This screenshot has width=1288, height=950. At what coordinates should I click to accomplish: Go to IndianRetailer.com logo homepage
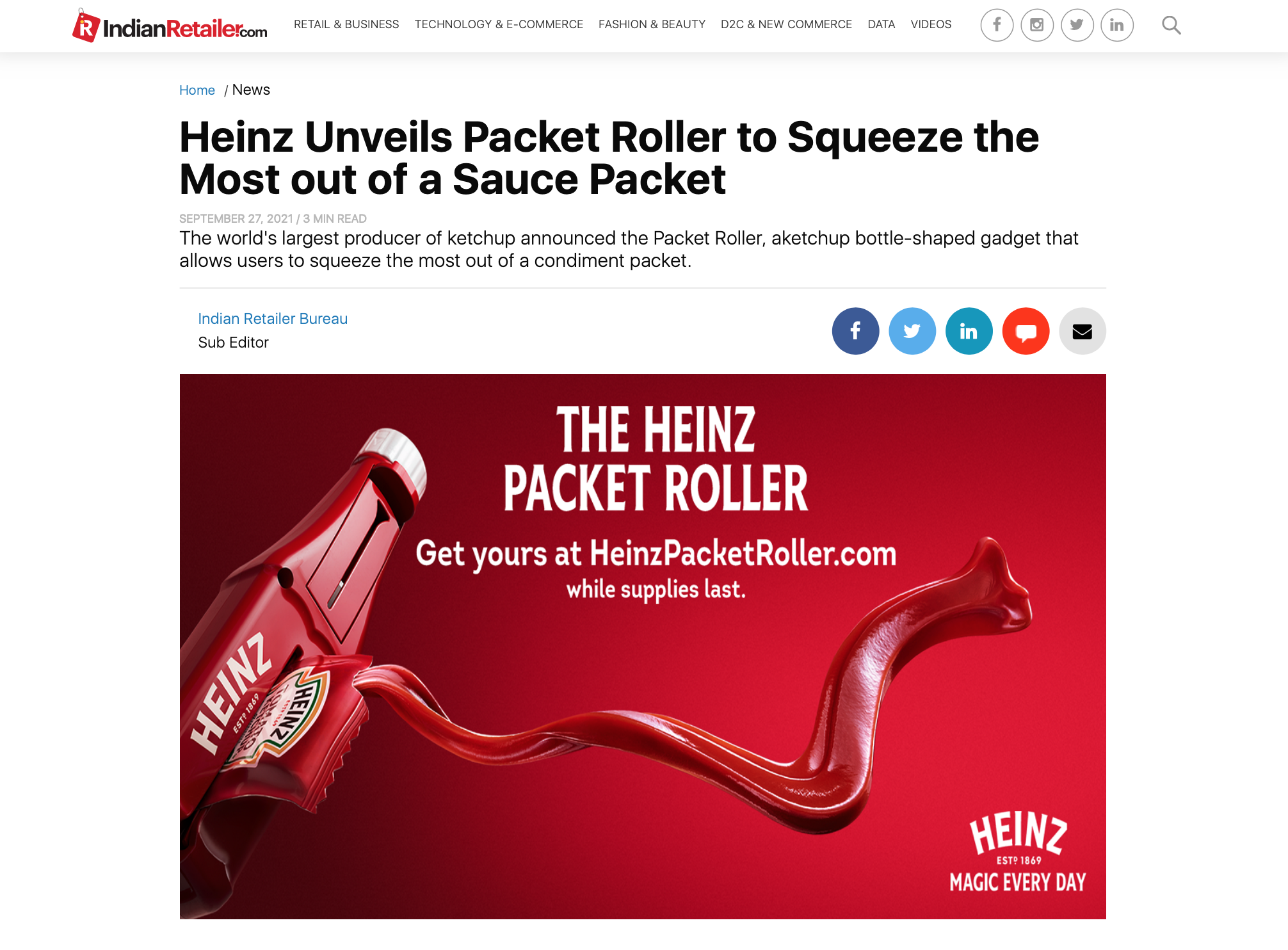170,26
